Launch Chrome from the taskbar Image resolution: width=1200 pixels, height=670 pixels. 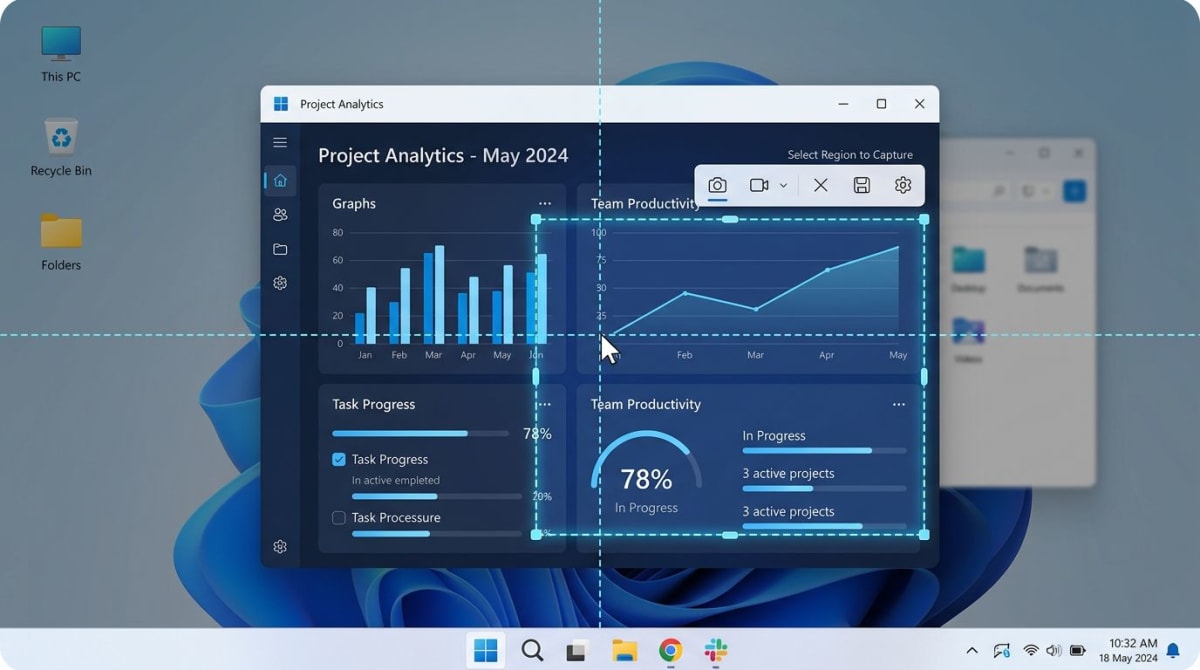(x=670, y=651)
